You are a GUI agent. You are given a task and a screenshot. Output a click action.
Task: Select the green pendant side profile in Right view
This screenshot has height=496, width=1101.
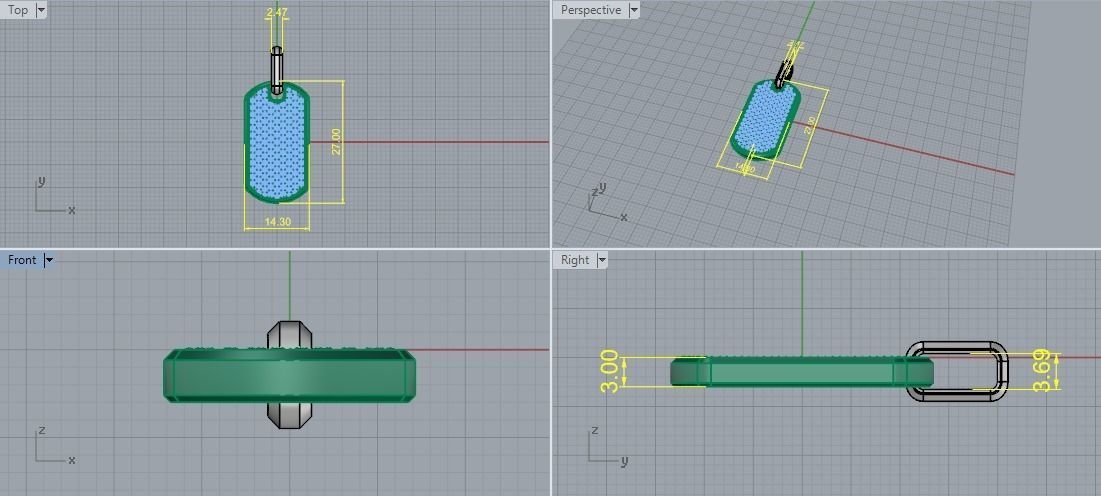802,372
